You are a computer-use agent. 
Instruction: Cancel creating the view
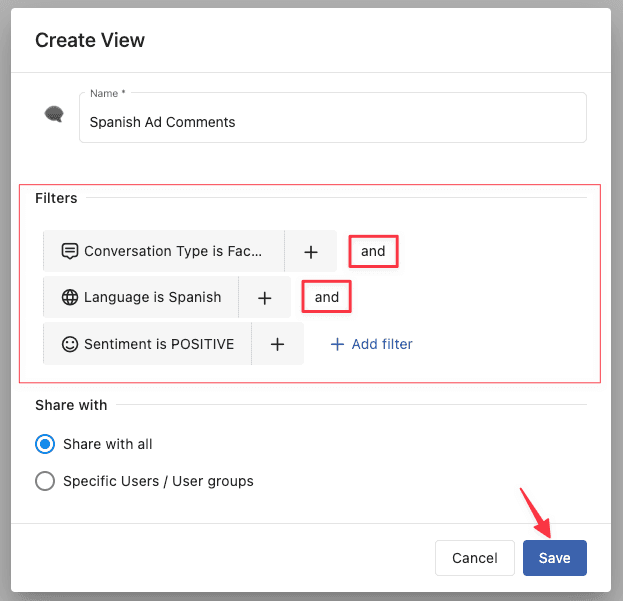click(474, 558)
